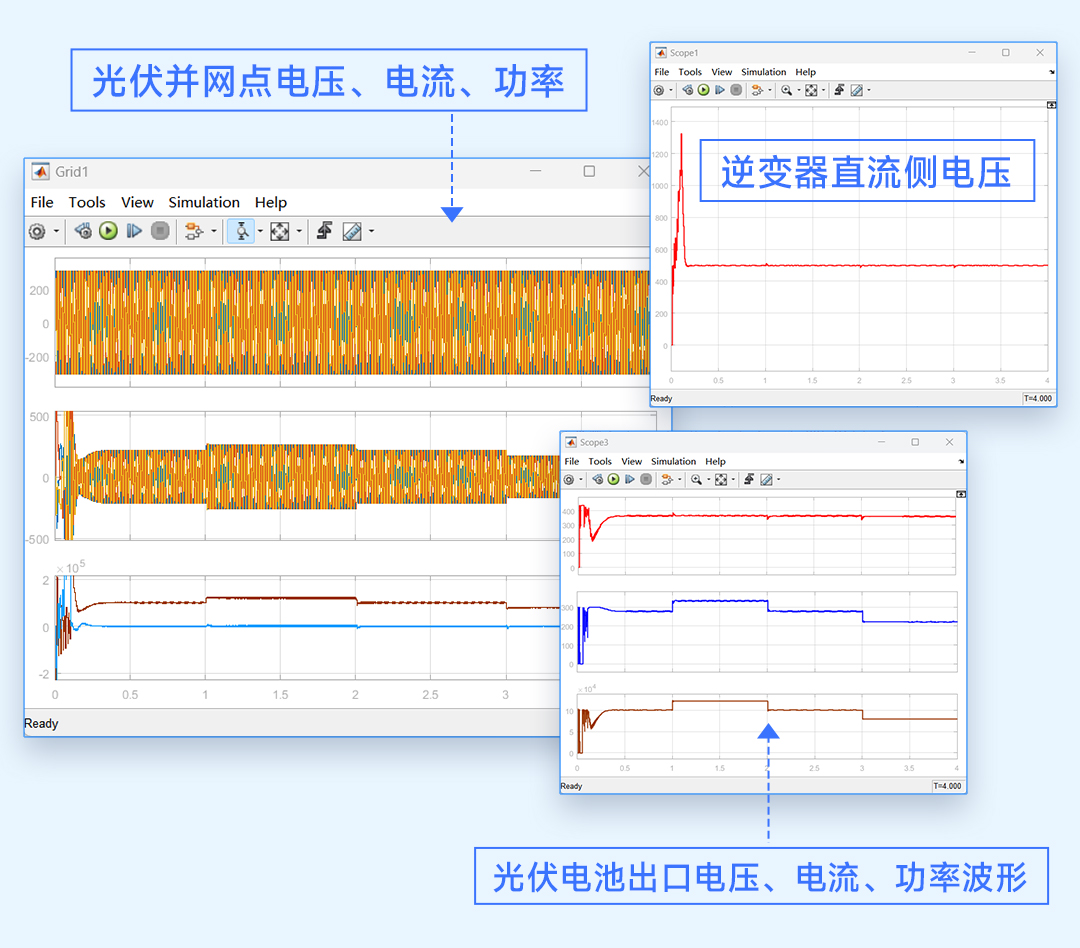The width and height of the screenshot is (1080, 948).
Task: Click step forward icon in Scope3 toolbar
Action: tap(630, 479)
